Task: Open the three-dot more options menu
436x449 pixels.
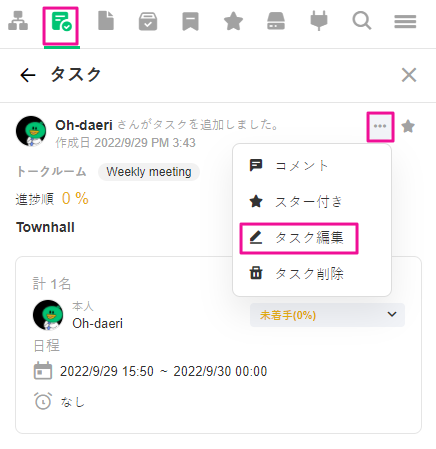Action: pos(380,126)
